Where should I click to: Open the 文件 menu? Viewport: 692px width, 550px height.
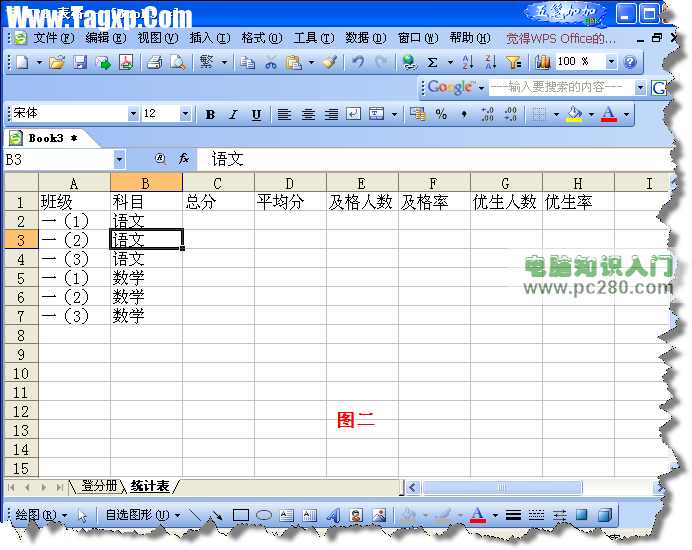point(54,38)
